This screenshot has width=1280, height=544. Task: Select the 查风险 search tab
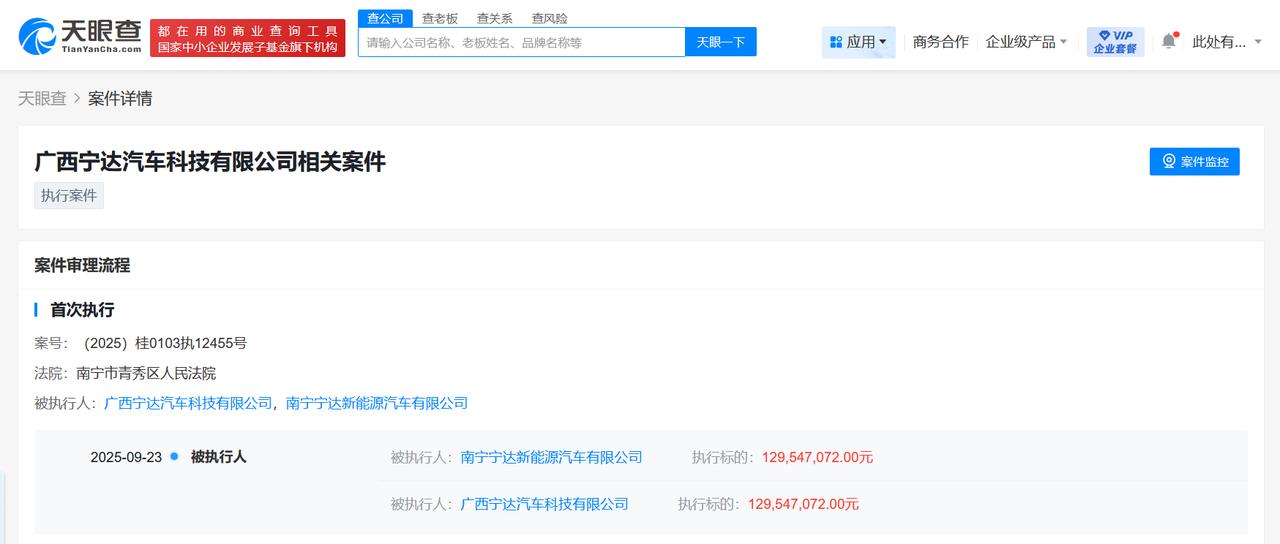549,18
